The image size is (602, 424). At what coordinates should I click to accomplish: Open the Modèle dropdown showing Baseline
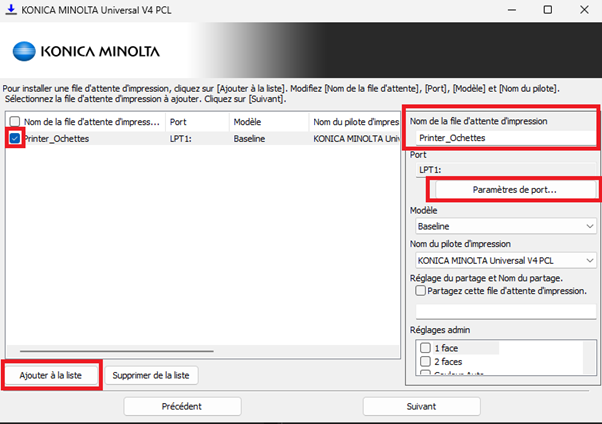click(504, 226)
